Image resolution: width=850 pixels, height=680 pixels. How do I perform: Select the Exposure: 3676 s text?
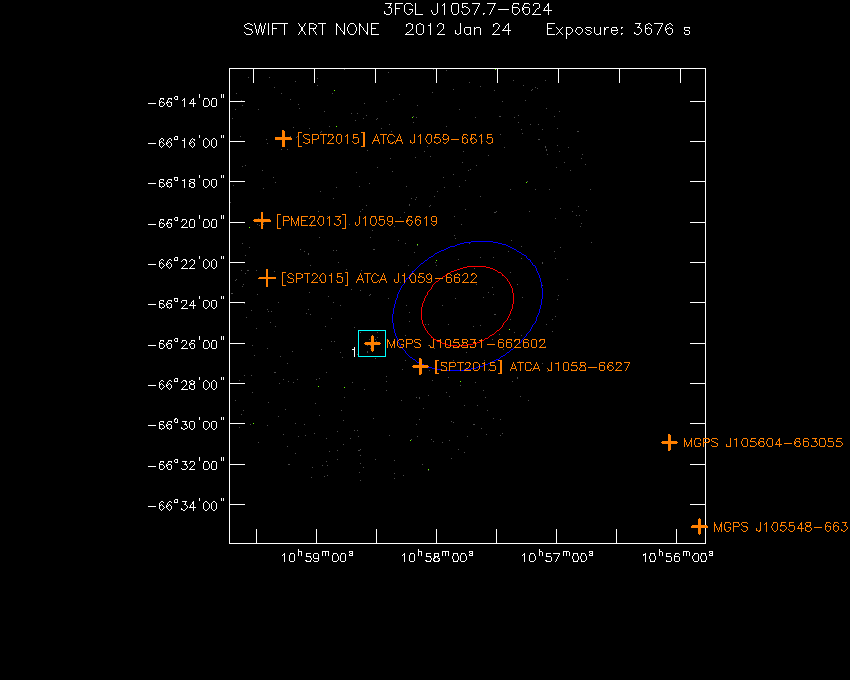pyautogui.click(x=618, y=29)
